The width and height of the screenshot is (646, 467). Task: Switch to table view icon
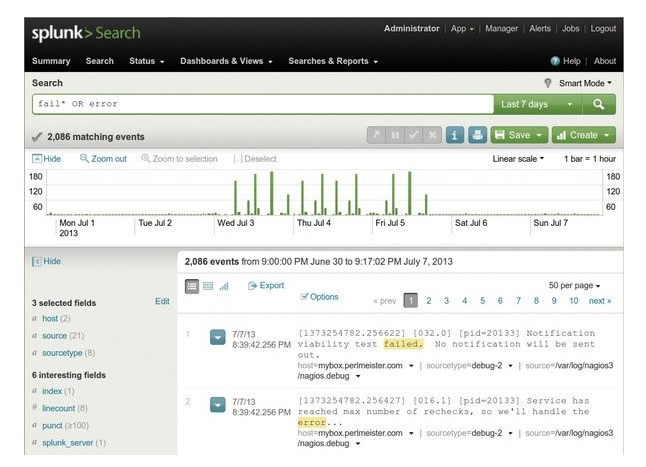coord(208,286)
